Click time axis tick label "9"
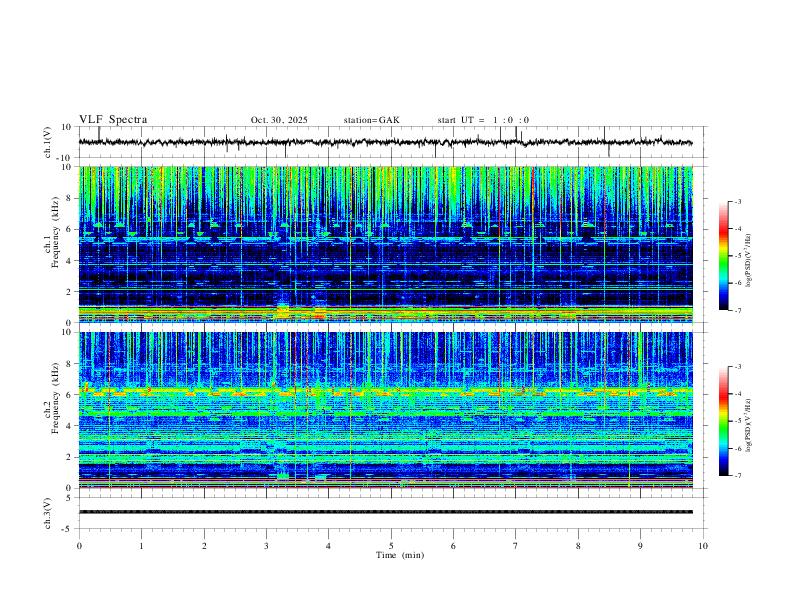 coord(640,546)
